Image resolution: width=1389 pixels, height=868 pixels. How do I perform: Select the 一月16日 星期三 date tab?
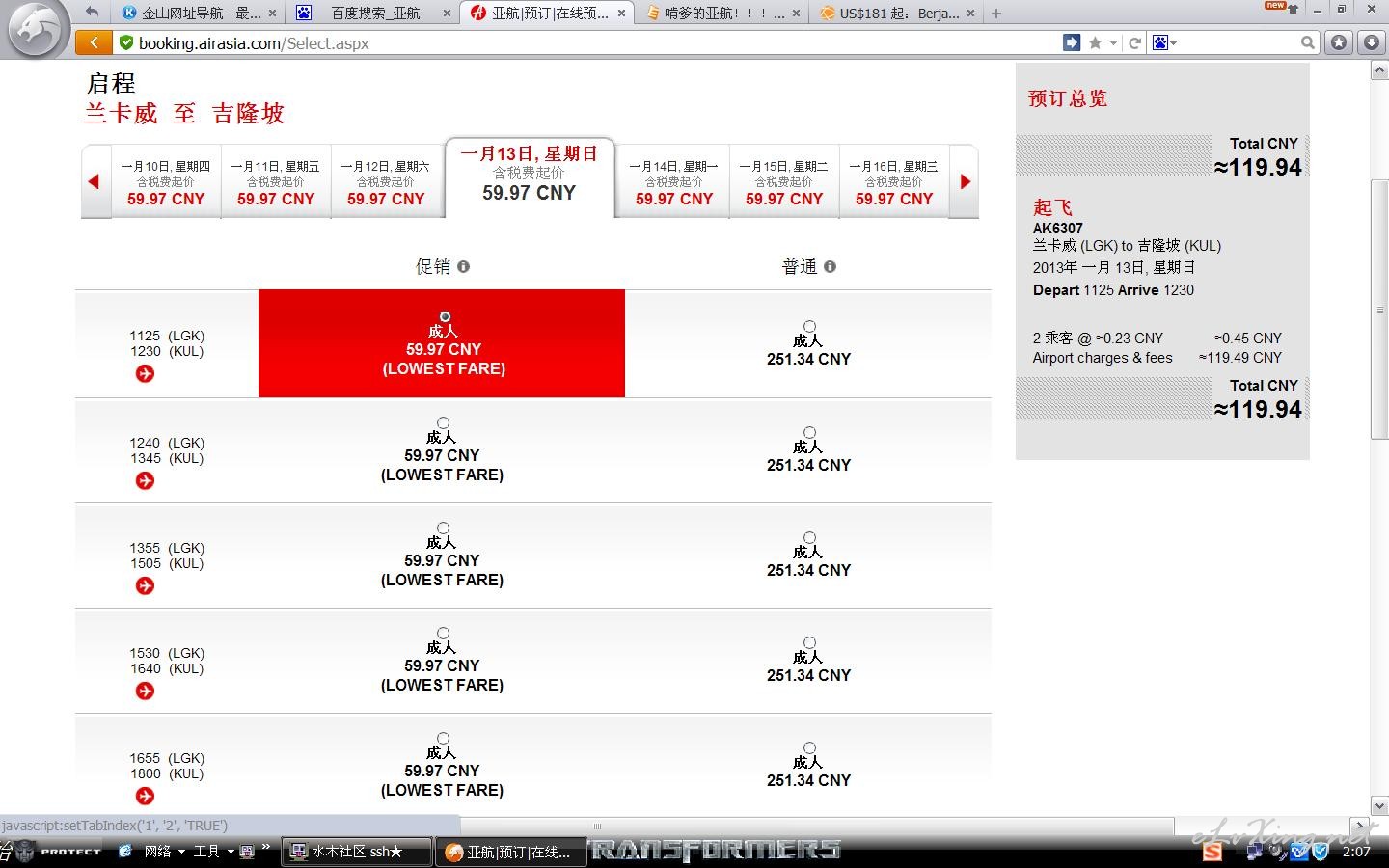tap(894, 181)
